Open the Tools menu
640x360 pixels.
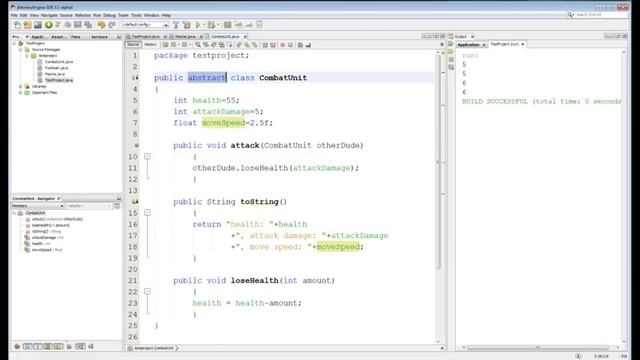point(136,15)
